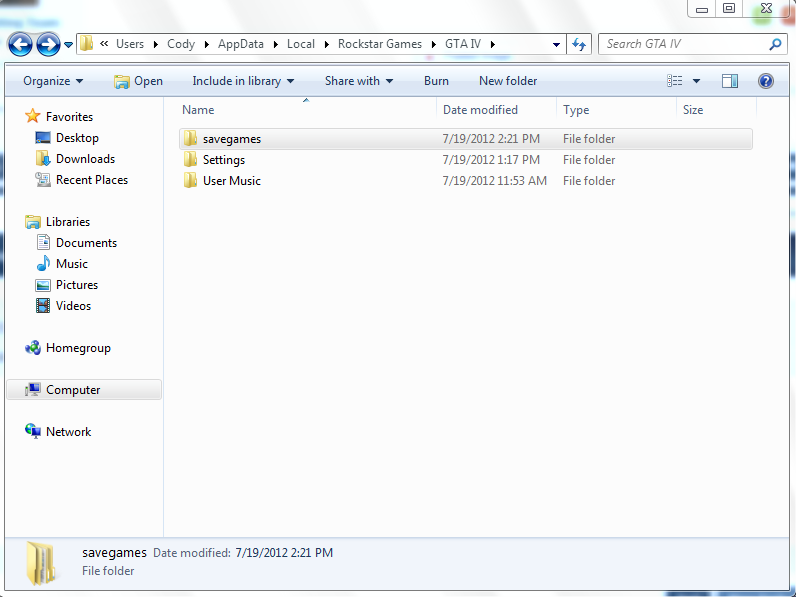Open Help with the question mark icon
Screen dimensions: 796x597
(766, 81)
